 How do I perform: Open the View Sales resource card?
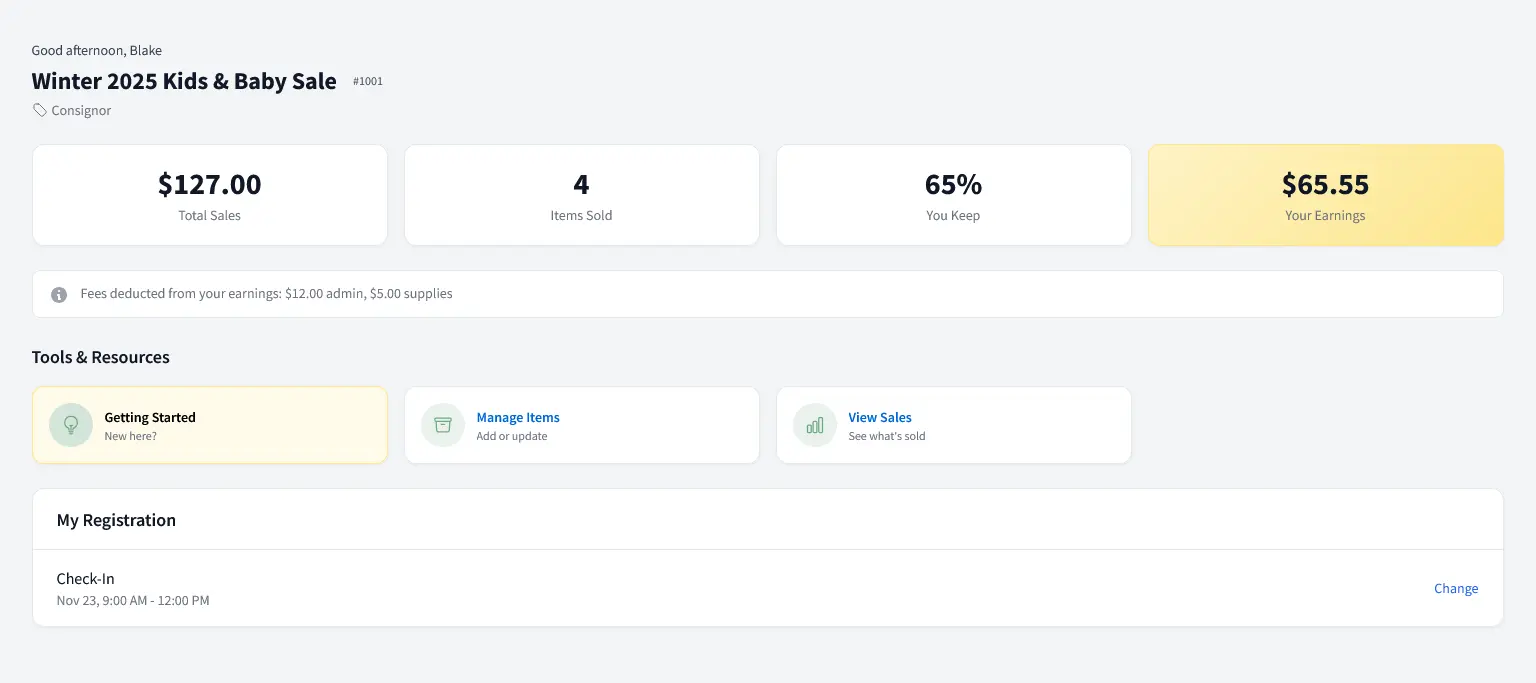[953, 424]
